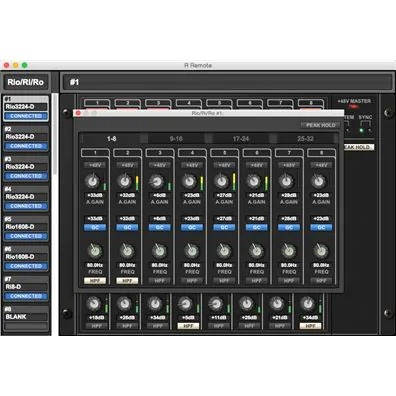Click channel 1 analog gain knob
Viewport: 396px width, 396px height.
click(x=92, y=181)
